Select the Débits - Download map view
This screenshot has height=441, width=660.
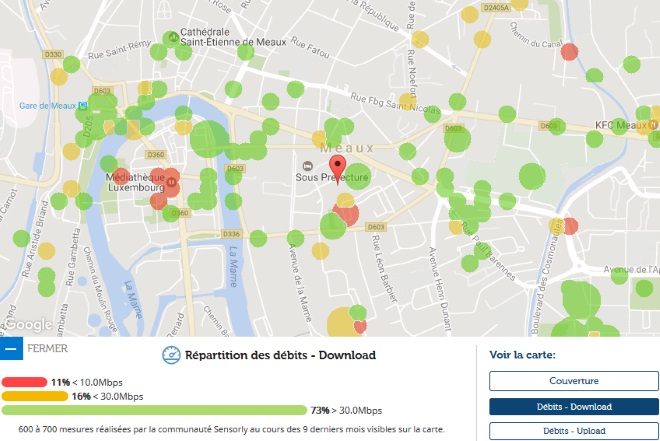(x=573, y=406)
